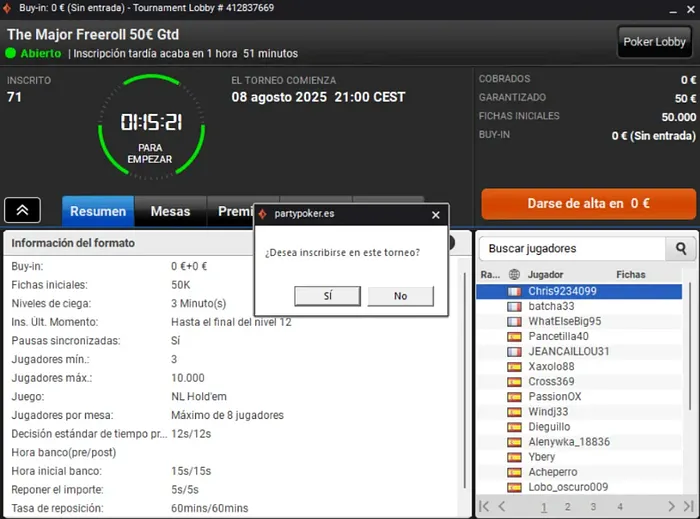Switch to the Mesas tab
The width and height of the screenshot is (700, 519).
coord(171,211)
